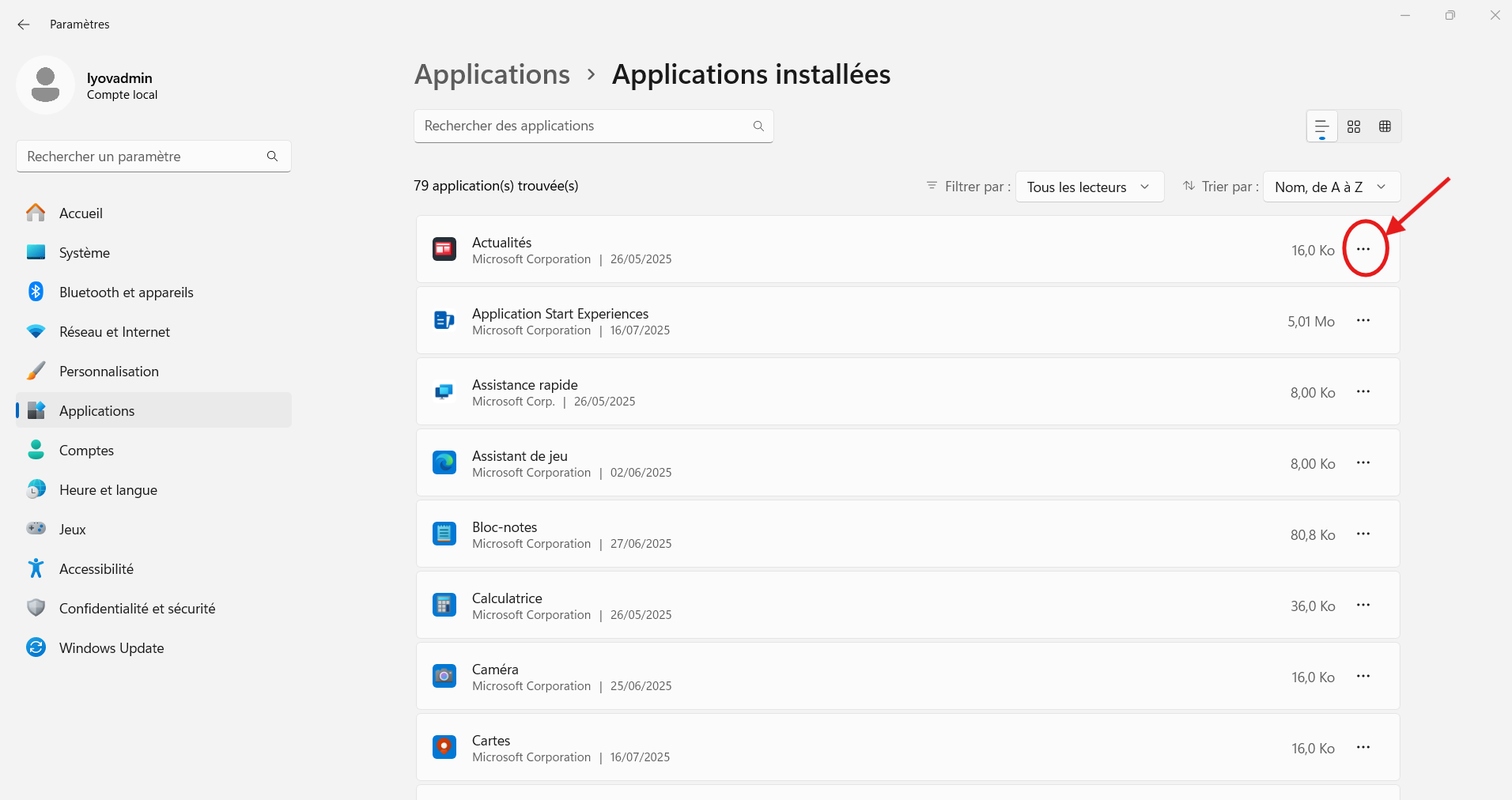Click the Calculatrice app icon
Screen dimensions: 1512x800
444,606
